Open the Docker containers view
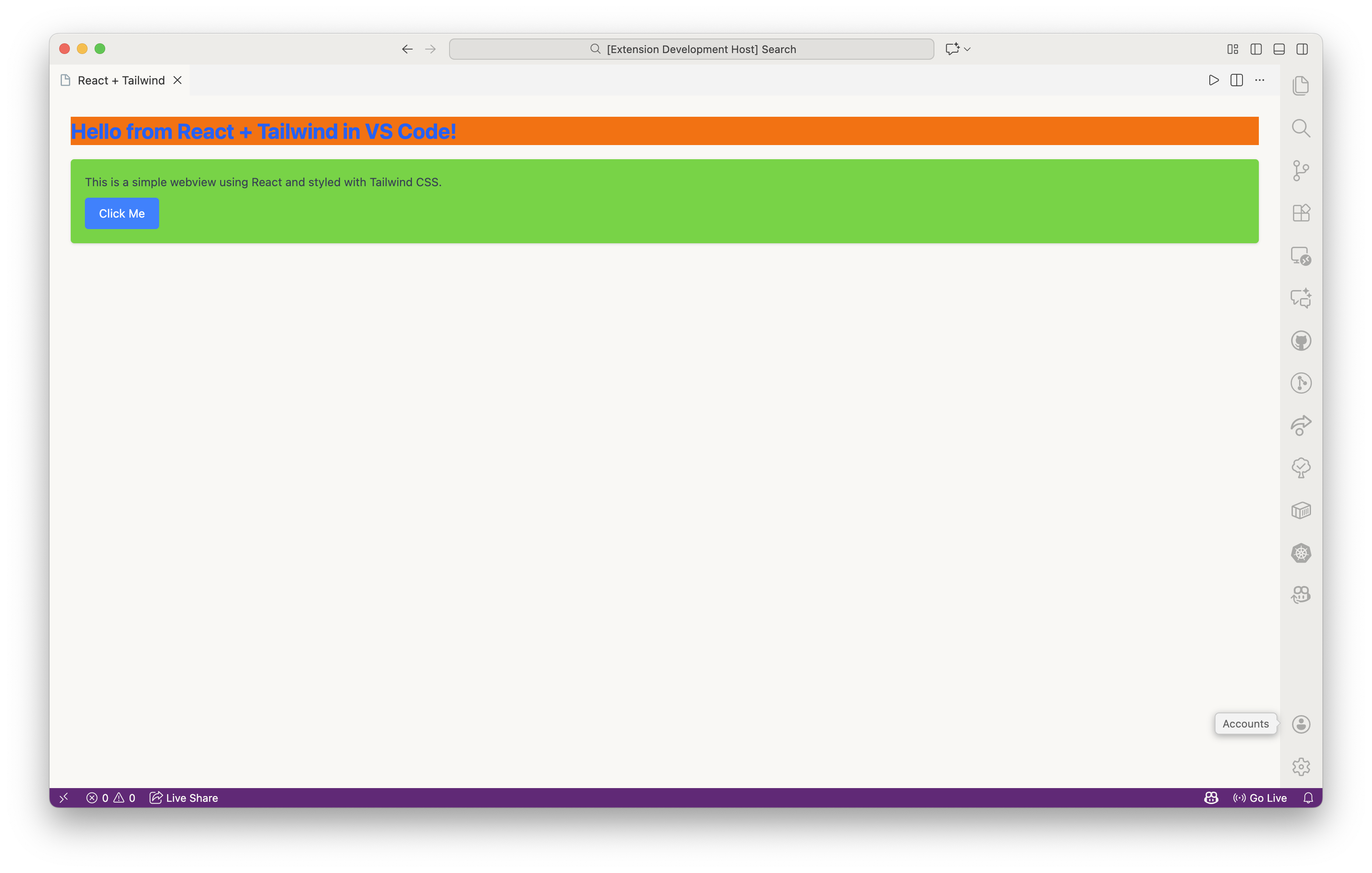 pos(1301,510)
